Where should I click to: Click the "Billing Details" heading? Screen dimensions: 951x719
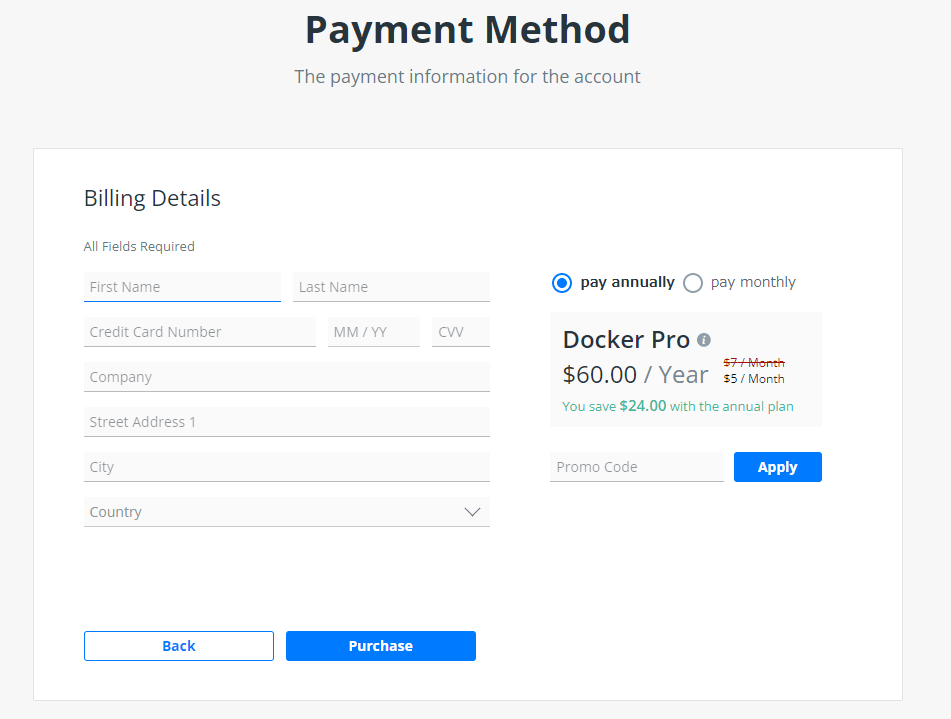pos(152,198)
